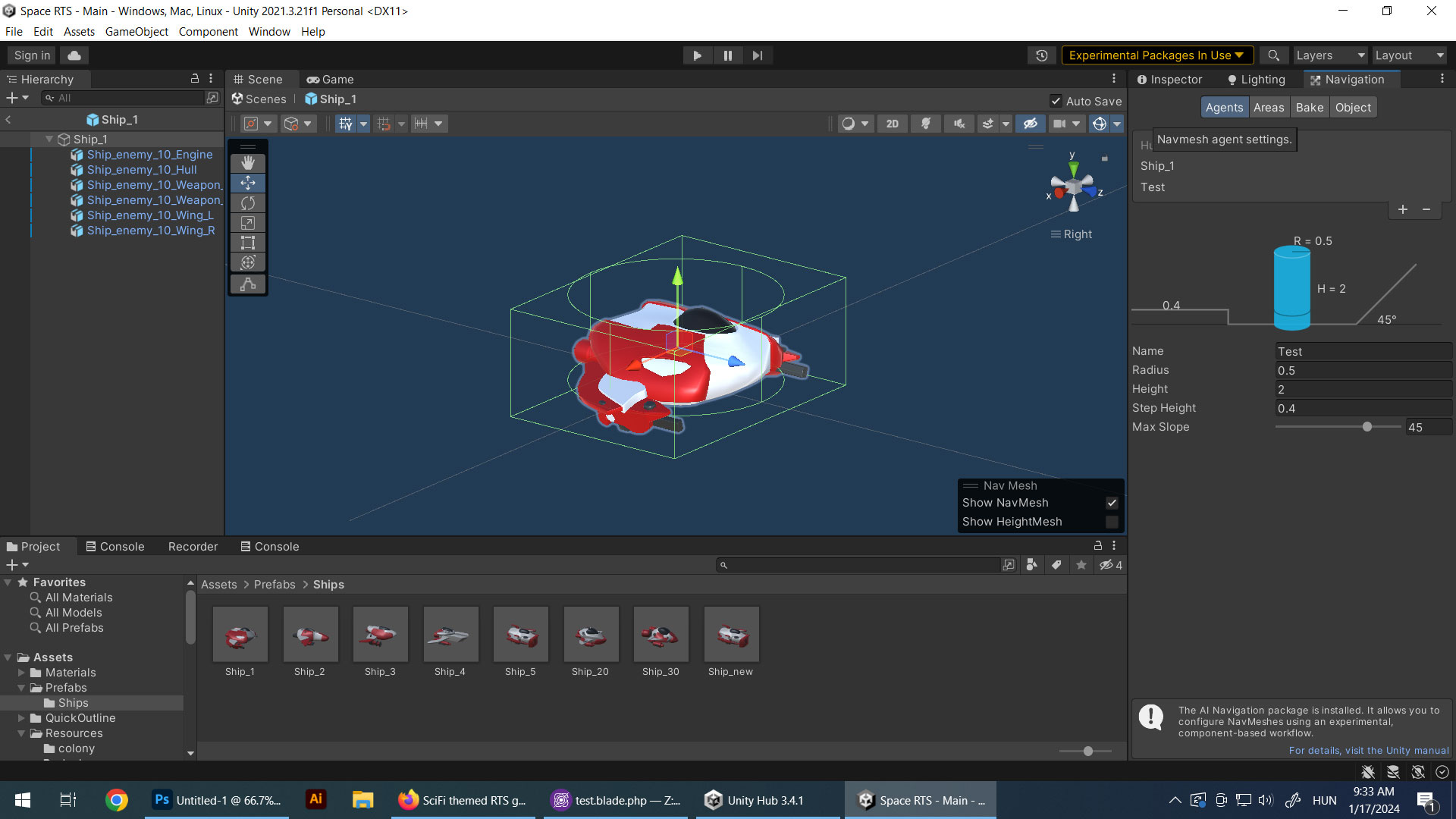Click the Play button
Screen dimensions: 1456x819
tap(697, 55)
